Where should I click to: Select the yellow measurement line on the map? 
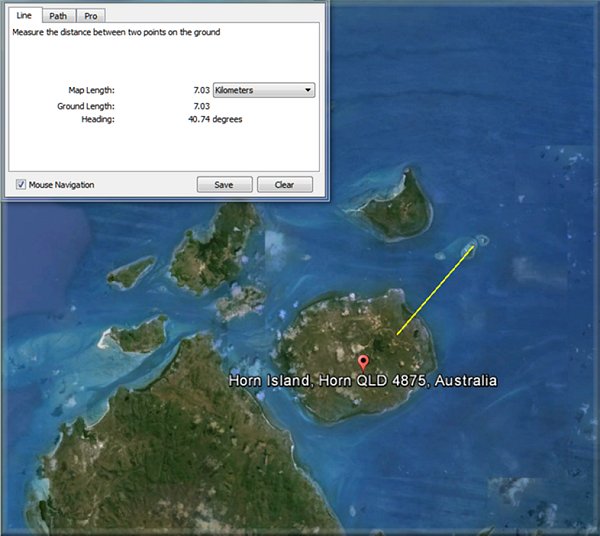(435, 290)
